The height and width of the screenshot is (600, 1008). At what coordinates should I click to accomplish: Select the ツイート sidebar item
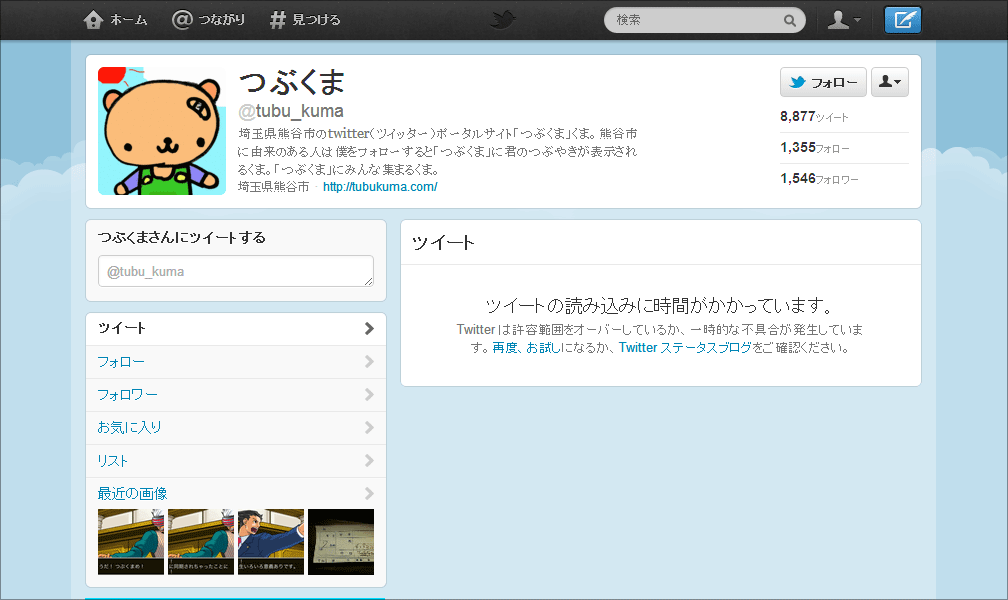click(x=236, y=329)
